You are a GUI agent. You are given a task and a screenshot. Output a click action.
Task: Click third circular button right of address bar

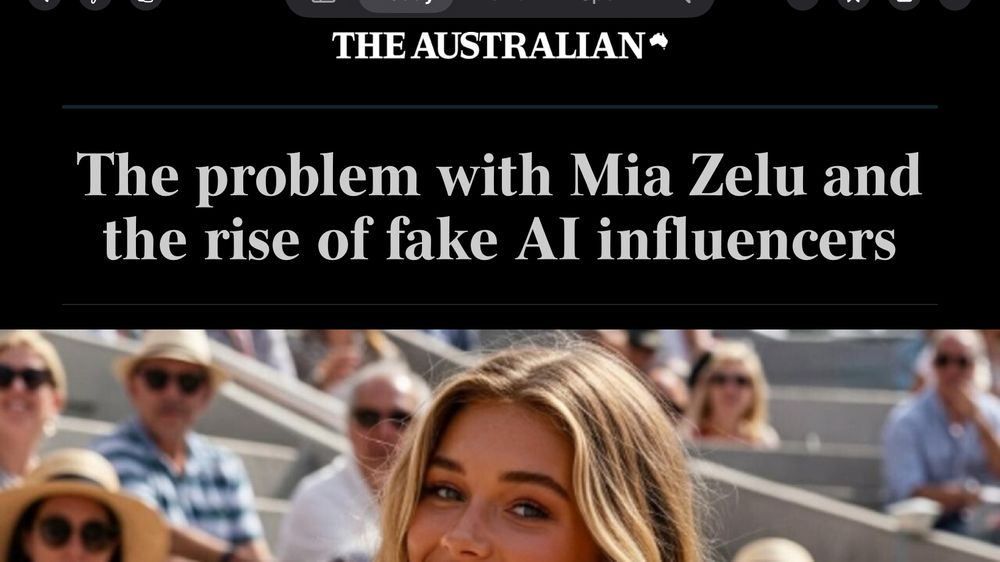pyautogui.click(x=904, y=3)
